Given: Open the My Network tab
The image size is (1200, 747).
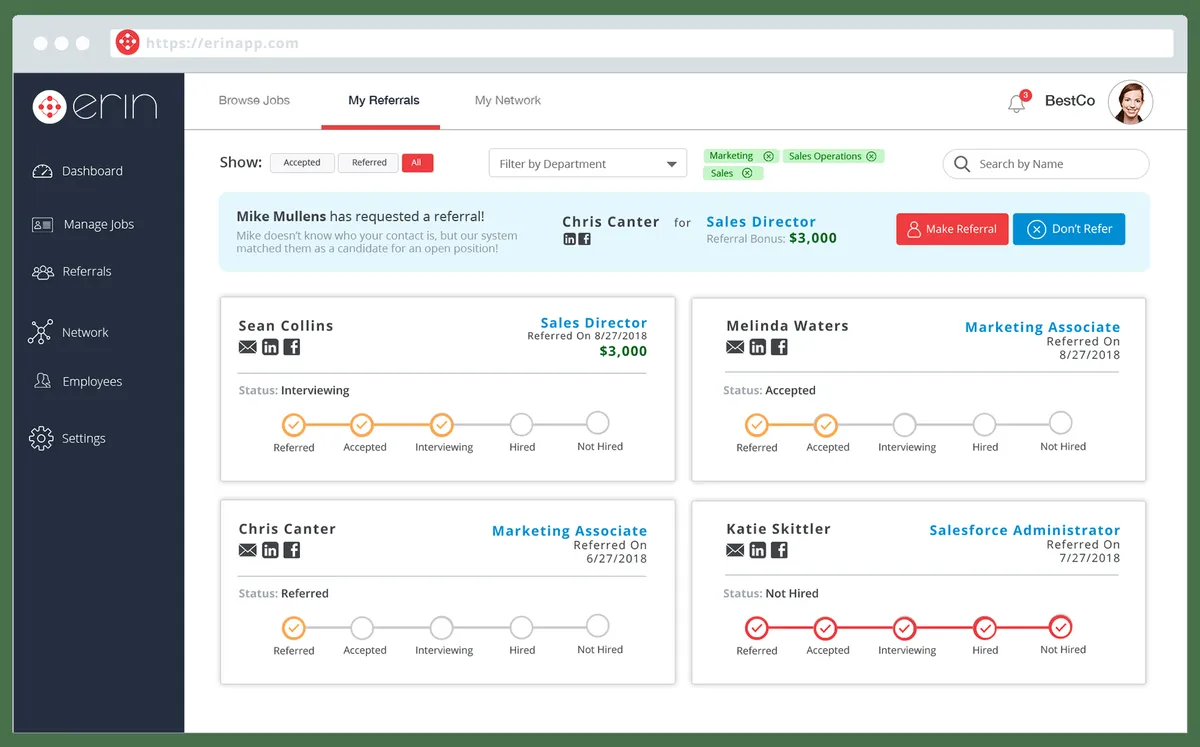Looking at the screenshot, I should tap(508, 100).
